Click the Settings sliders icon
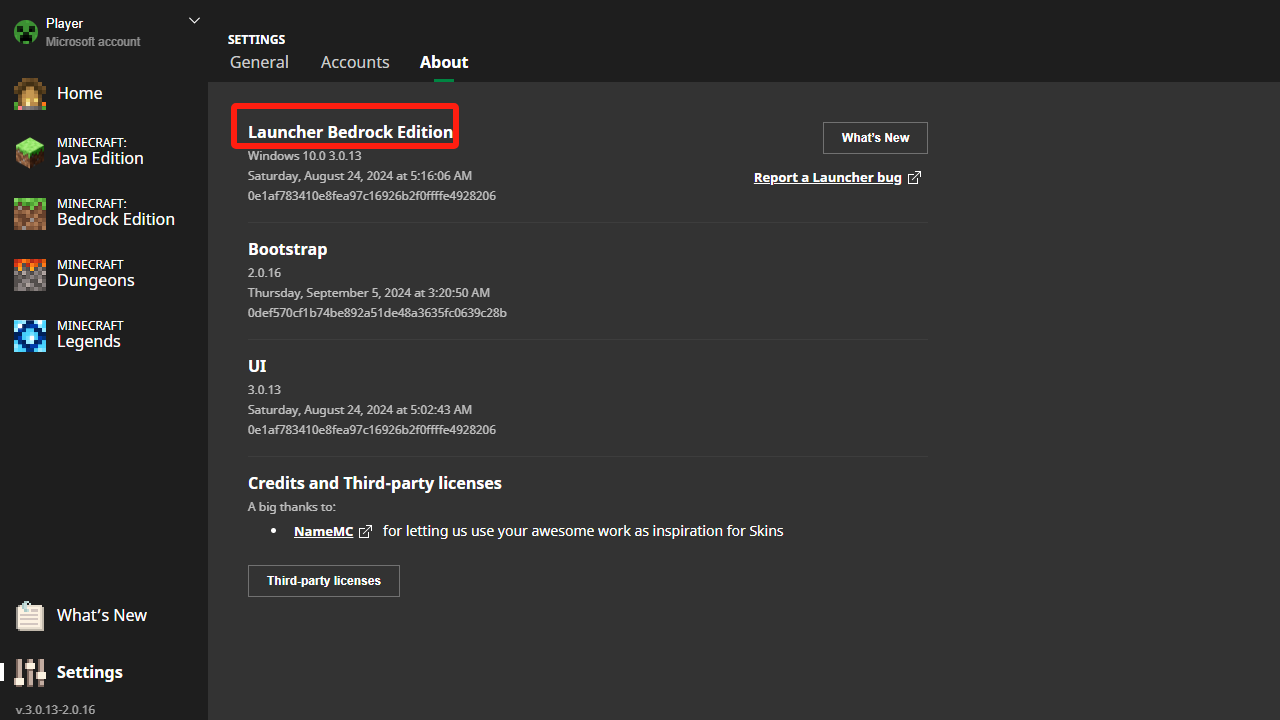This screenshot has width=1280, height=720. point(30,672)
